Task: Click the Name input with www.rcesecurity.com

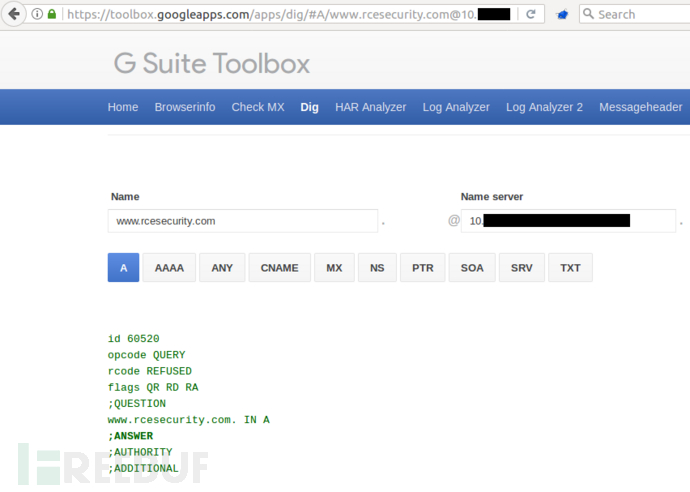Action: pyautogui.click(x=243, y=221)
